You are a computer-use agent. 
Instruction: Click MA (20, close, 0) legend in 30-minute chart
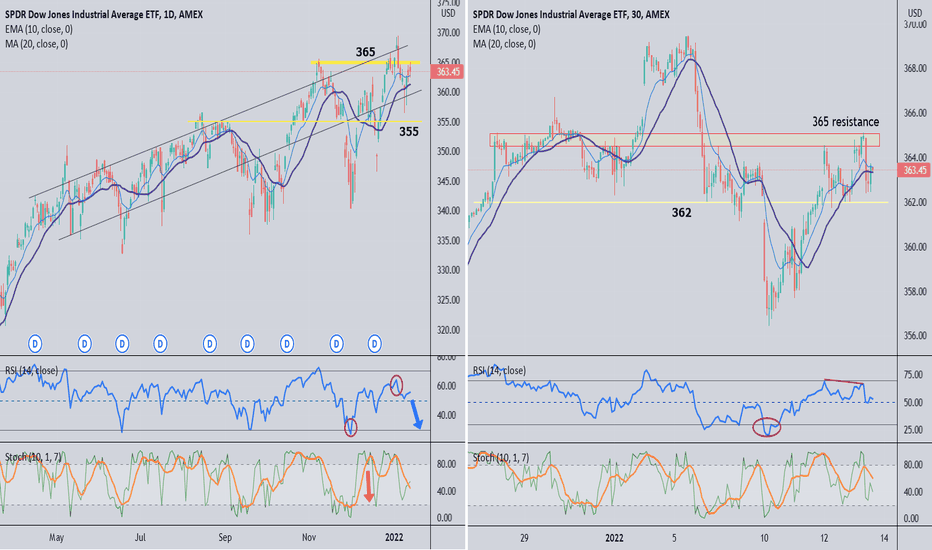pos(504,44)
